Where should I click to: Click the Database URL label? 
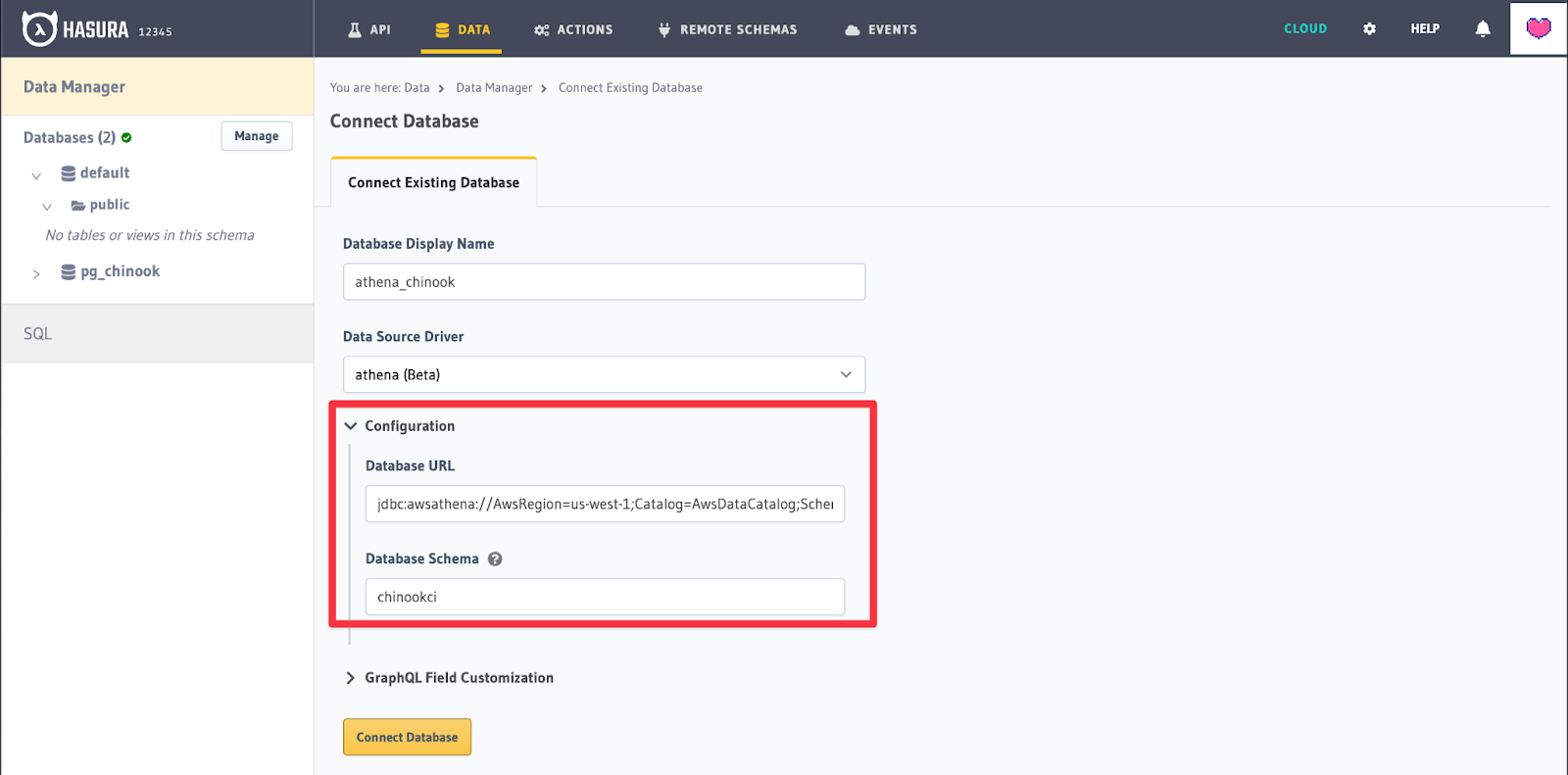tap(411, 466)
